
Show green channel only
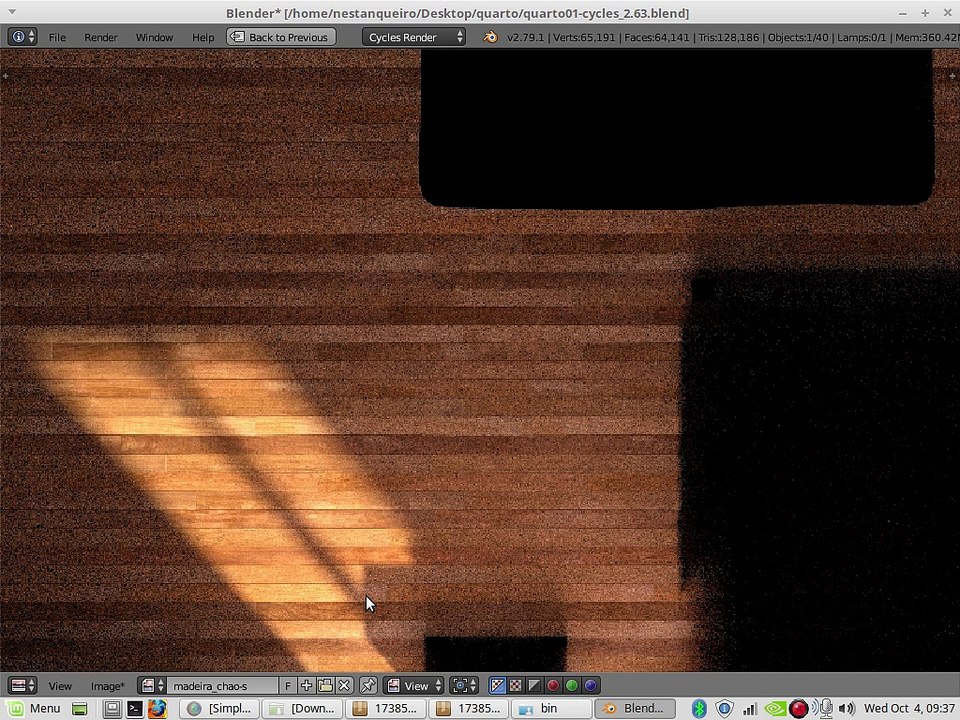click(x=571, y=686)
